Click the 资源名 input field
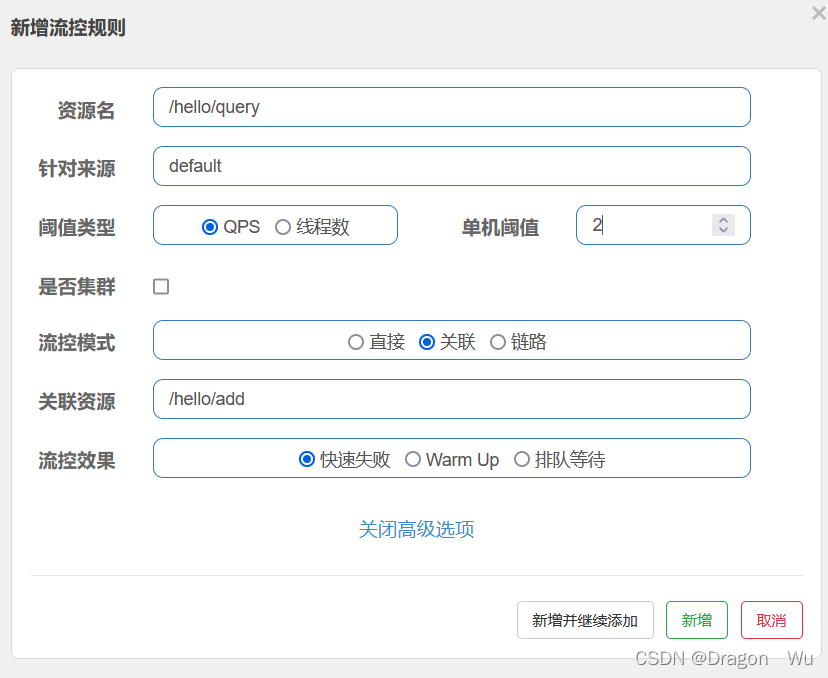This screenshot has width=828, height=678. (x=451, y=107)
